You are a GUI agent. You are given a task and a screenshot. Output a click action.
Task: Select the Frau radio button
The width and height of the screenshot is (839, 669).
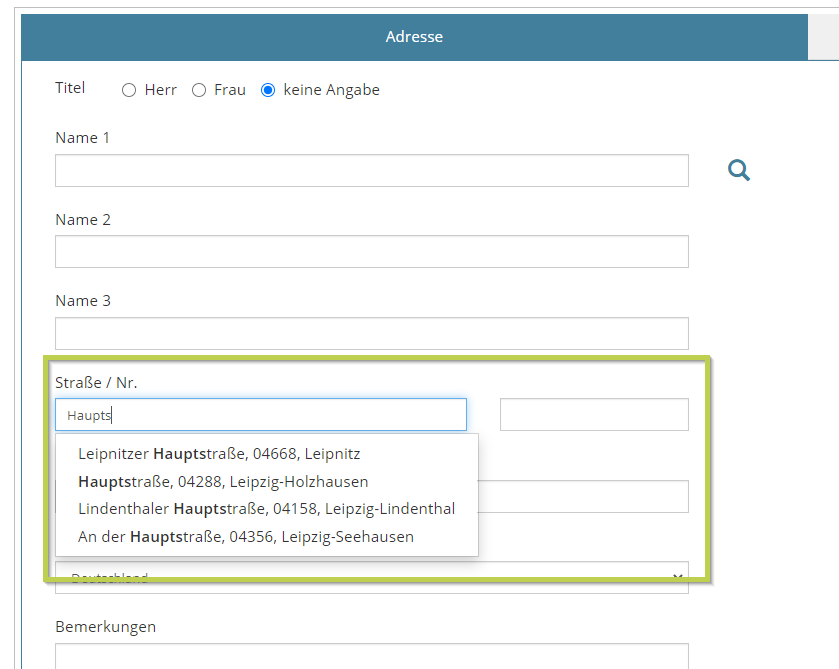199,90
